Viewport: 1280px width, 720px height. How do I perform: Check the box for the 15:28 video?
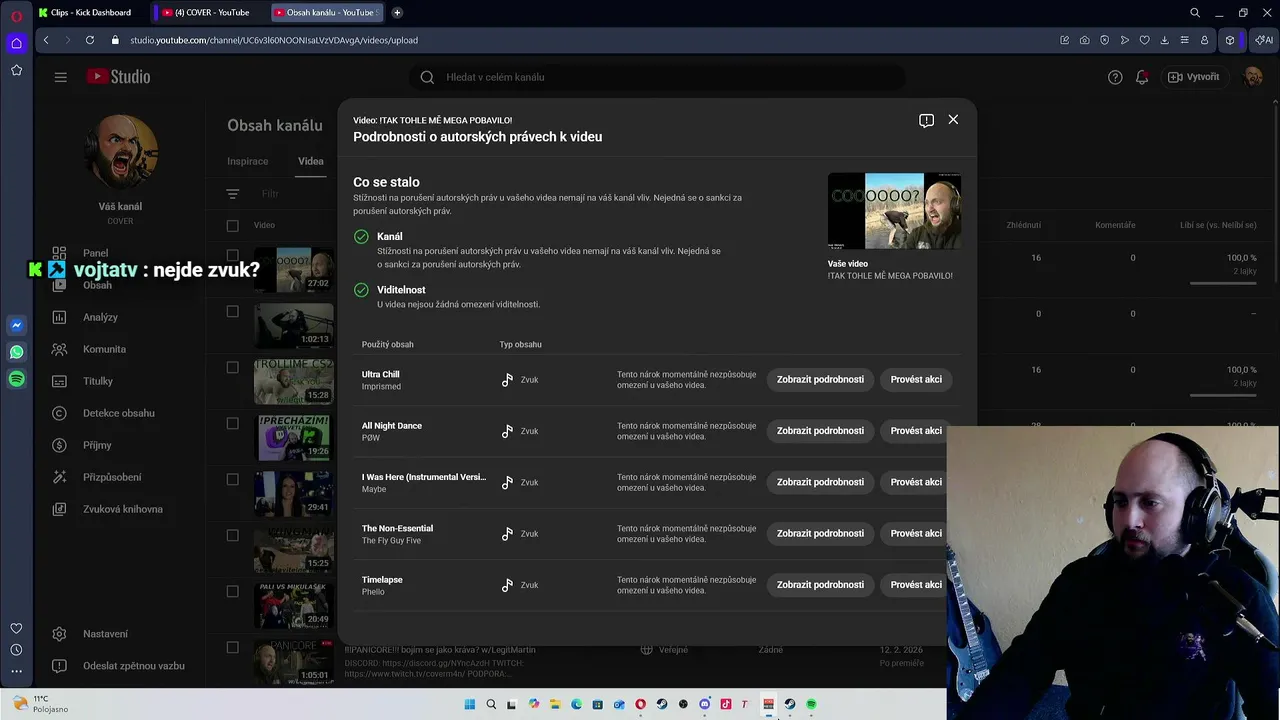pyautogui.click(x=232, y=367)
